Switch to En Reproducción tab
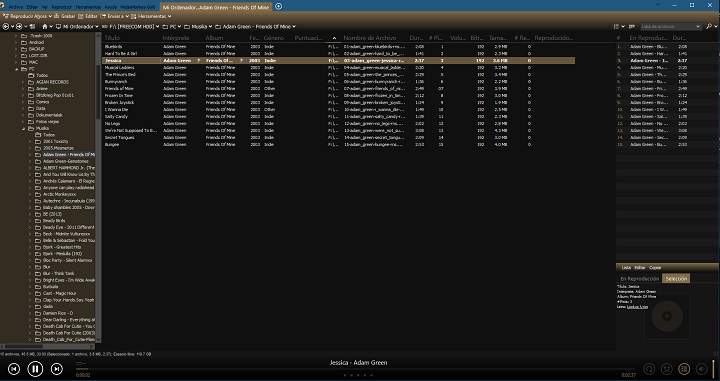 click(x=639, y=279)
